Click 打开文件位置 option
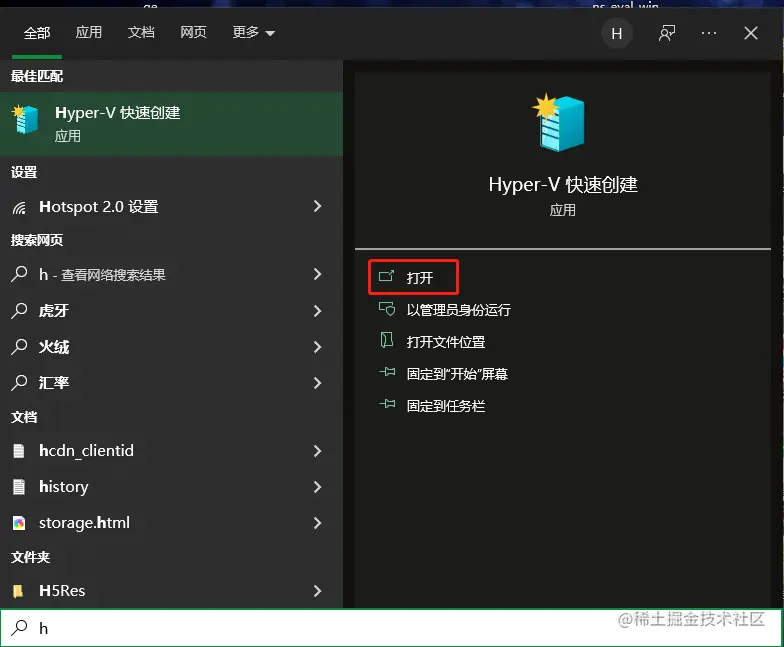The width and height of the screenshot is (784, 647). click(446, 342)
